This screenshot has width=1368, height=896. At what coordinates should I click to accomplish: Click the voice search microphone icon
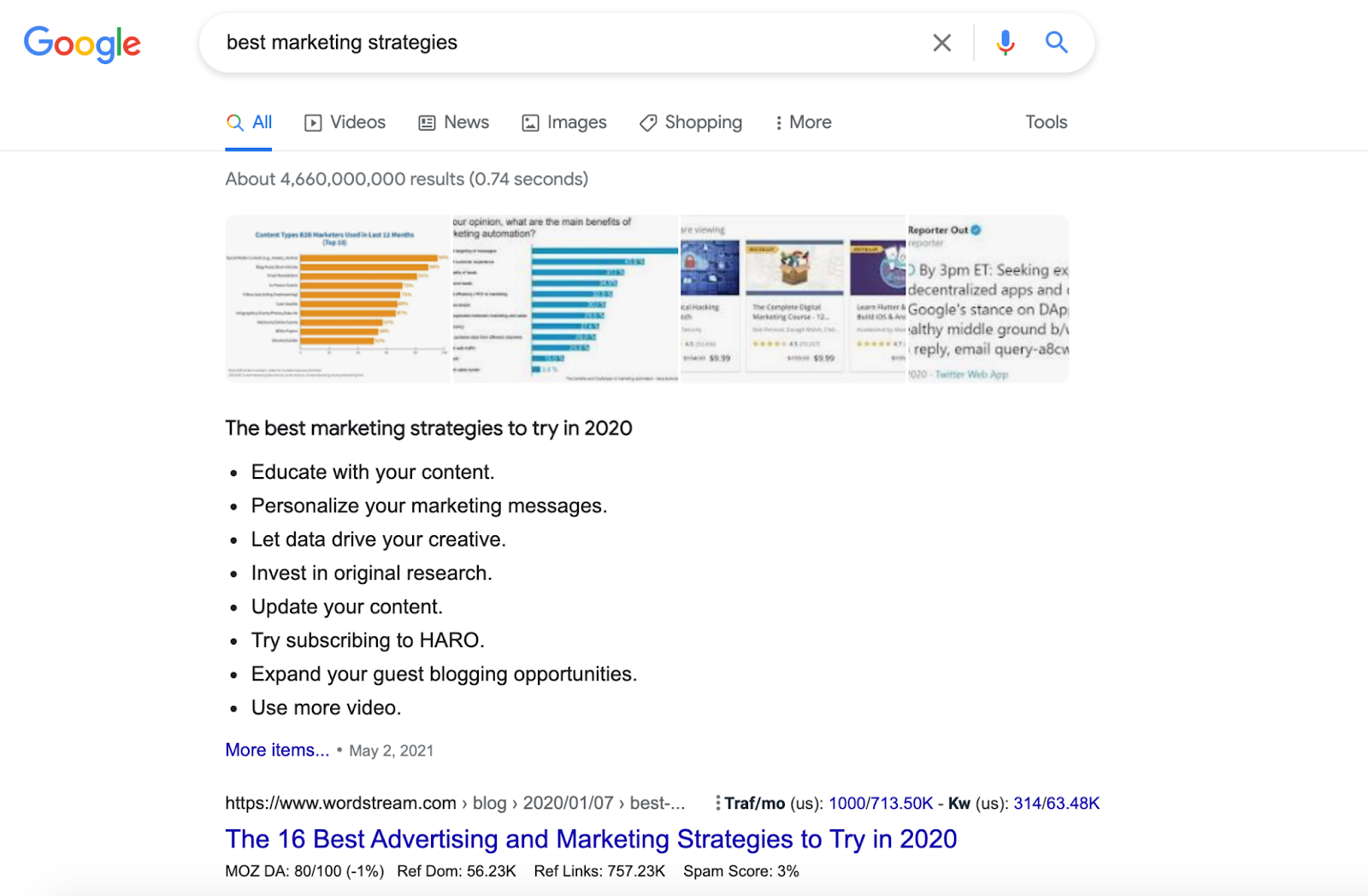pos(1005,42)
